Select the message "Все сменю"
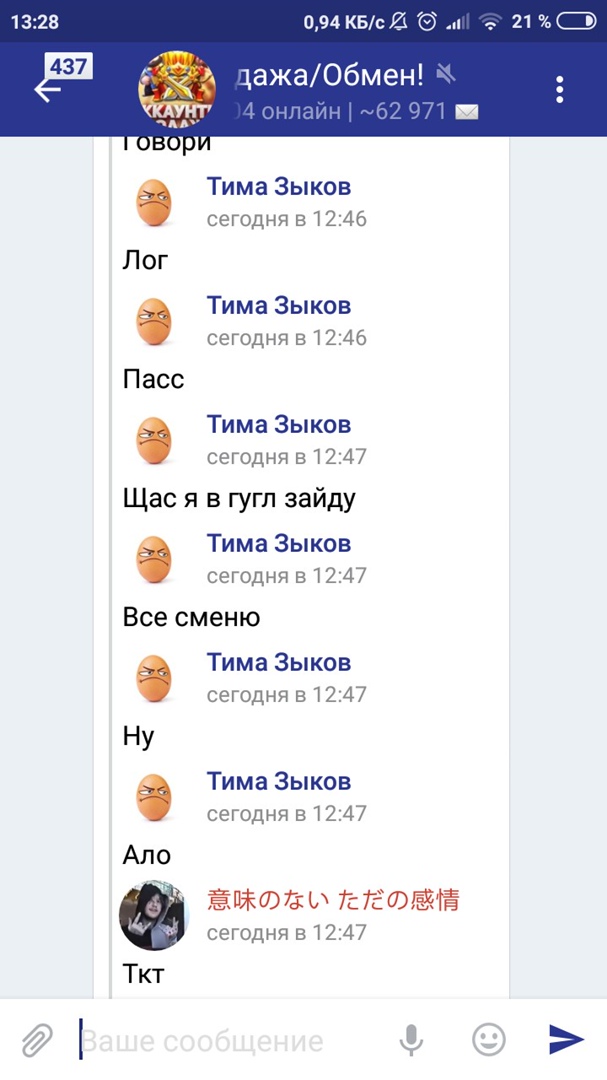The width and height of the screenshot is (607, 1080). pyautogui.click(x=191, y=617)
